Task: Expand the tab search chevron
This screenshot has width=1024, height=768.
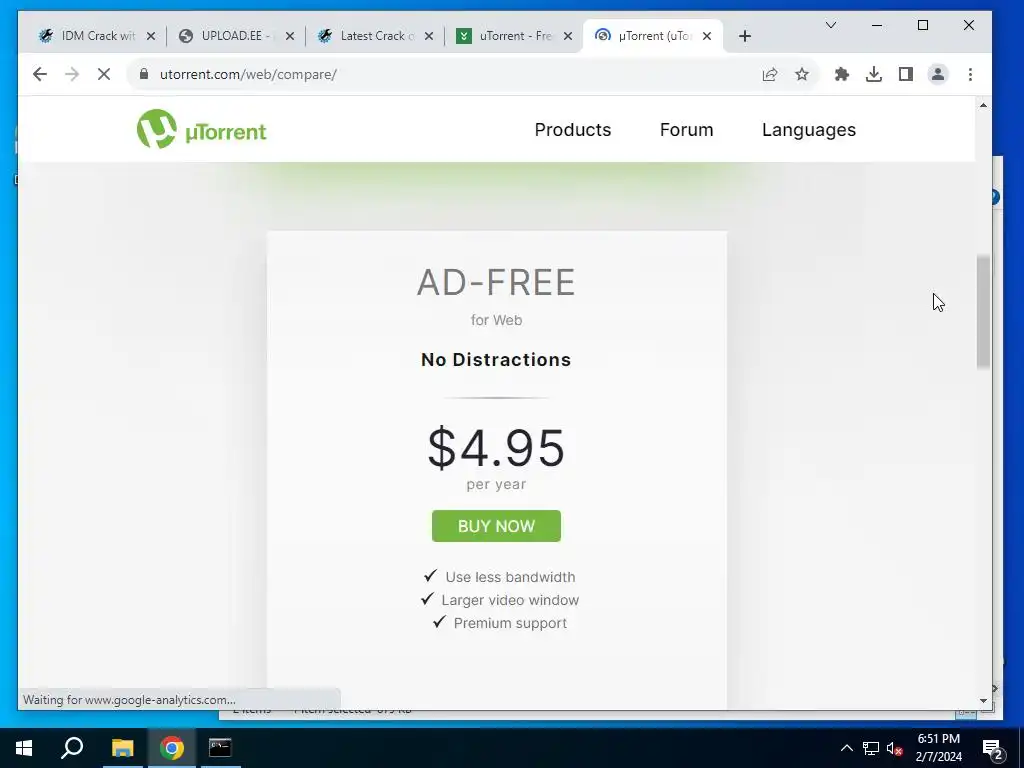Action: pyautogui.click(x=831, y=25)
